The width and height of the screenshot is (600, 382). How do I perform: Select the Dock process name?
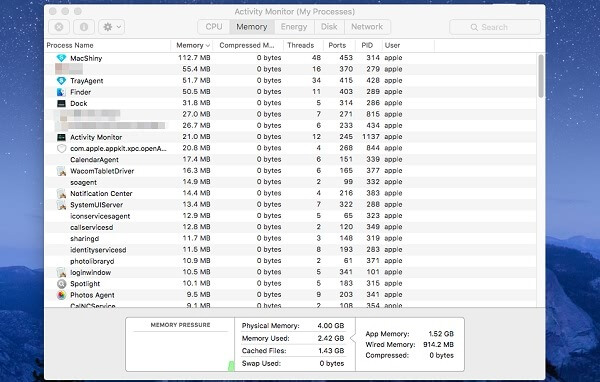(78, 103)
